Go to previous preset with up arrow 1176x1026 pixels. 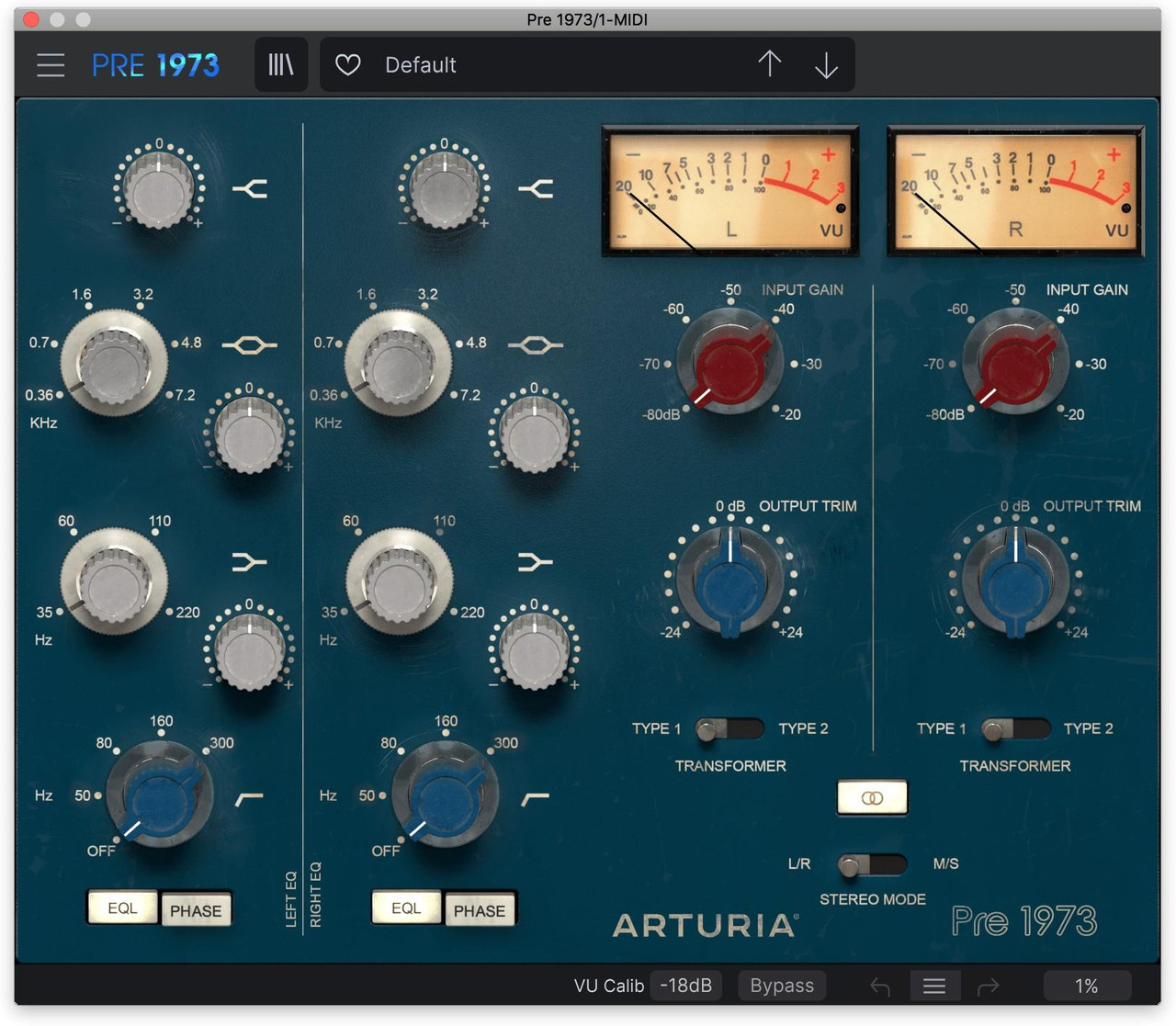pyautogui.click(x=770, y=64)
